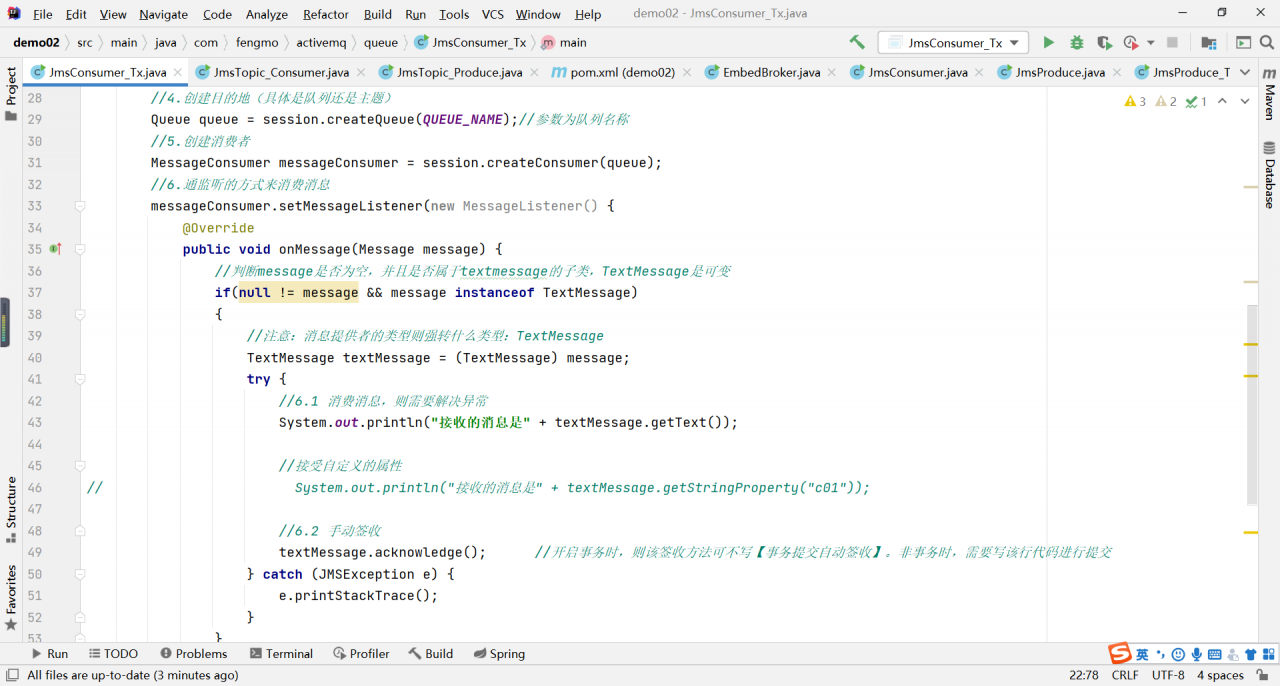The width and height of the screenshot is (1280, 686).
Task: Toggle Sogou punctuation mode
Action: tap(1160, 654)
